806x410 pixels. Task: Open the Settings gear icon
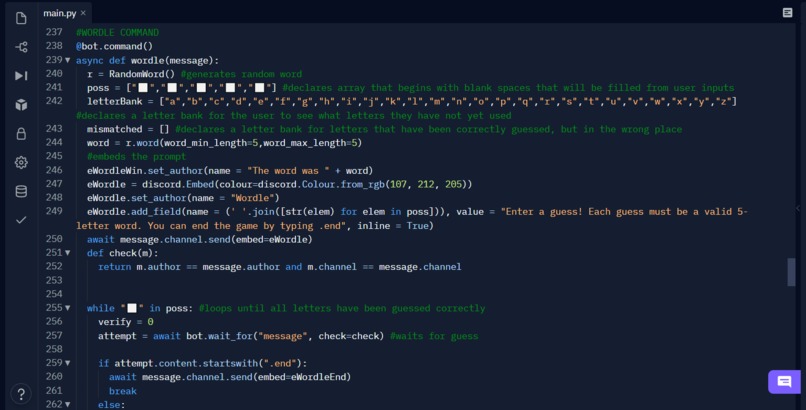coord(21,162)
